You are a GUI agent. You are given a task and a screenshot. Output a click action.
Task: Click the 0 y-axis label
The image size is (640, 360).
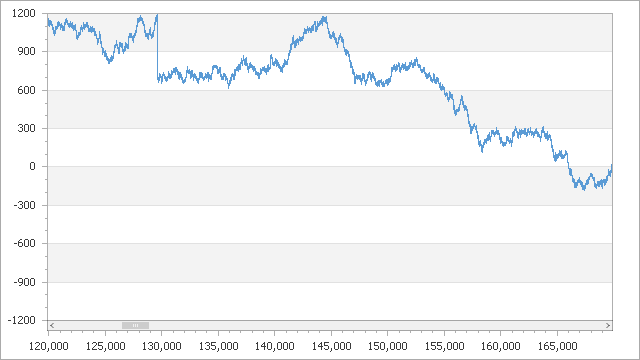[32, 167]
